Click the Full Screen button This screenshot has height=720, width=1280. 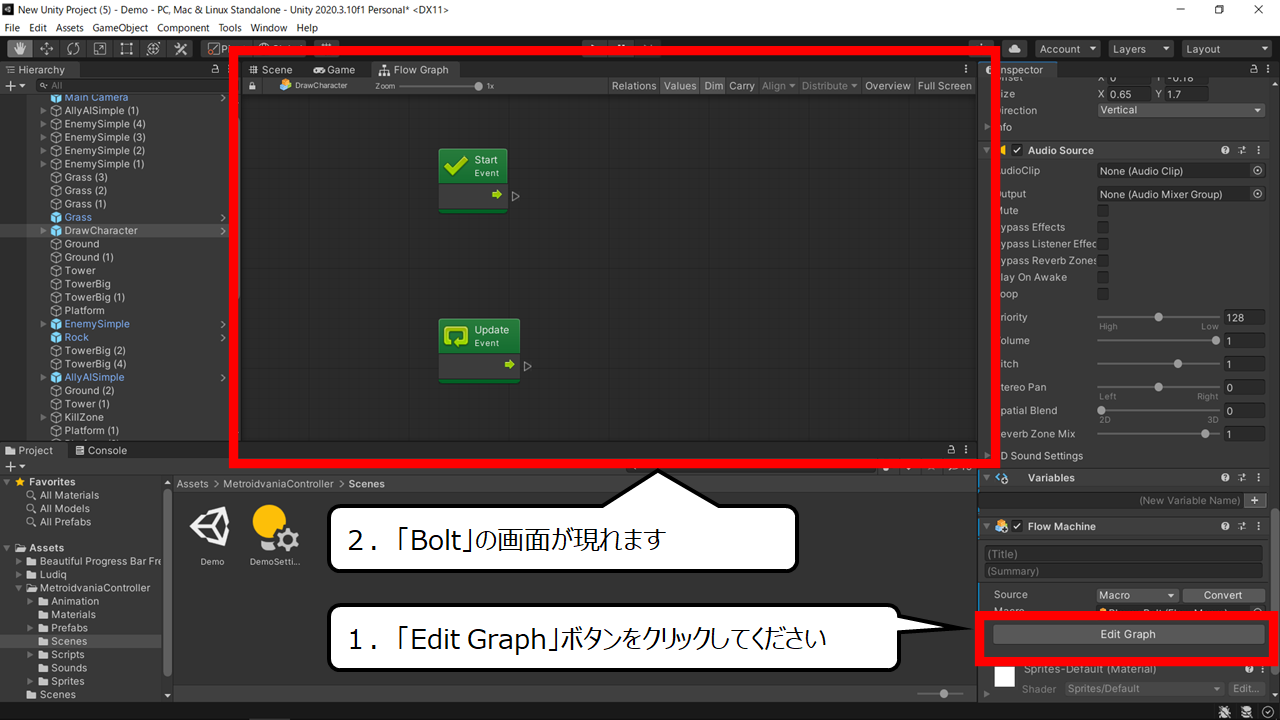tap(945, 86)
